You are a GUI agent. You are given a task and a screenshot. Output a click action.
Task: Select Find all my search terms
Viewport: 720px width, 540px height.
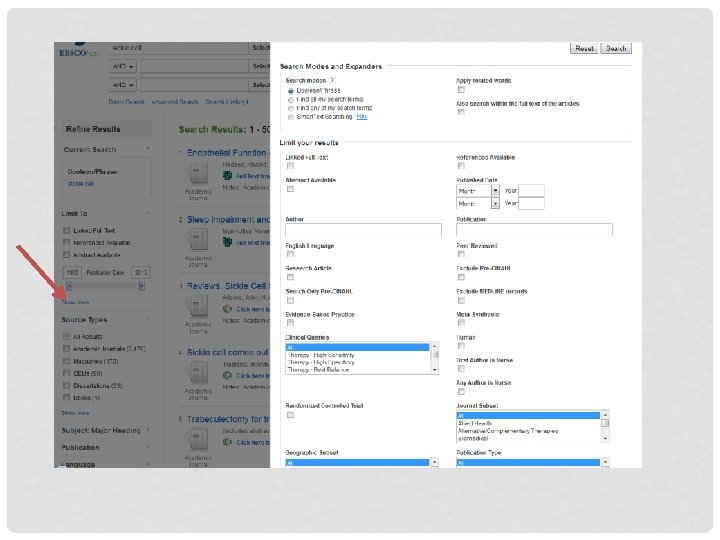pyautogui.click(x=291, y=100)
